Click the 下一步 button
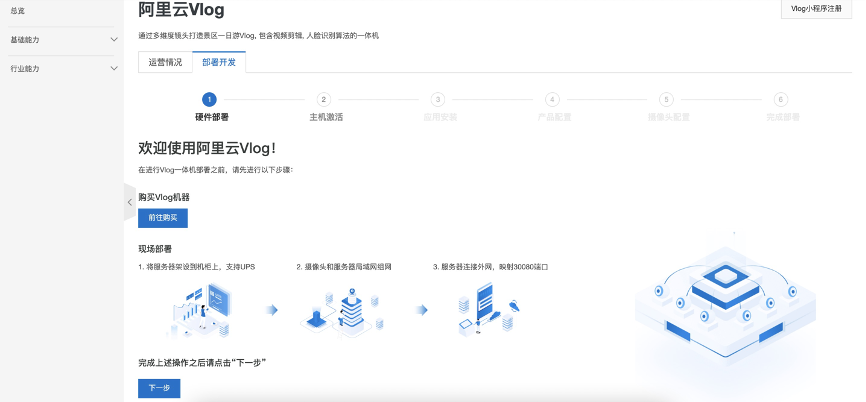 [159, 388]
